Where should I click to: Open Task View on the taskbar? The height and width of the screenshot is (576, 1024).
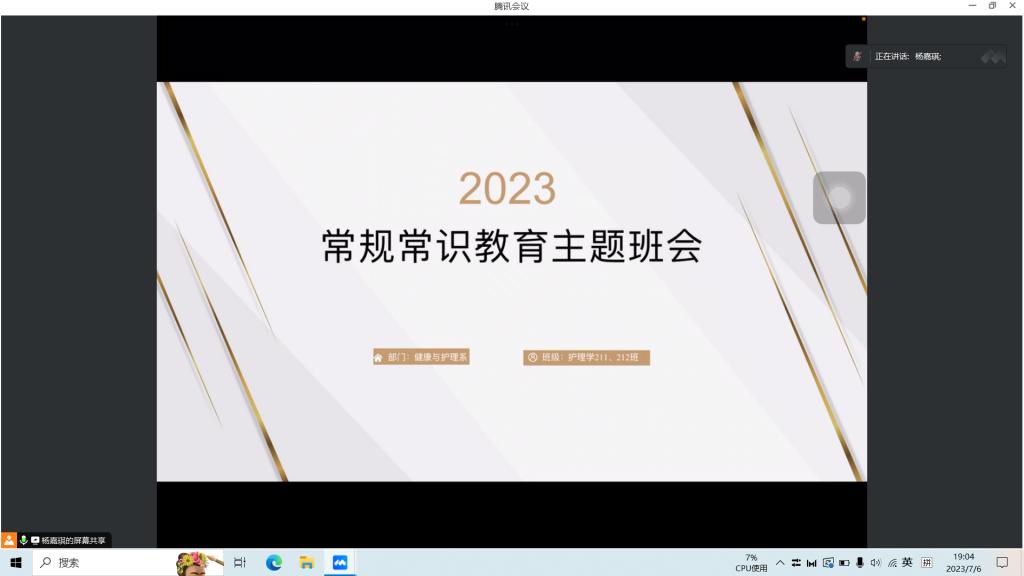coord(240,563)
